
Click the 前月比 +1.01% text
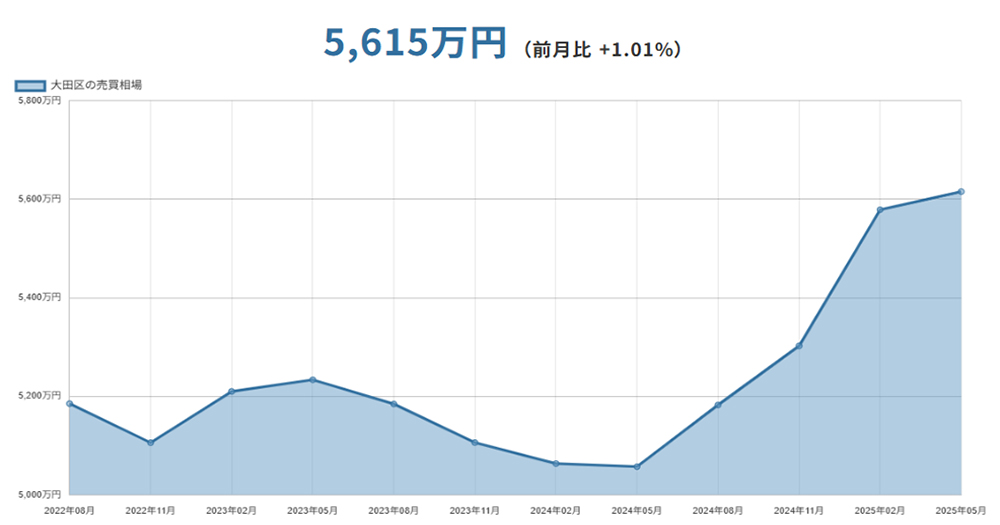tap(602, 49)
